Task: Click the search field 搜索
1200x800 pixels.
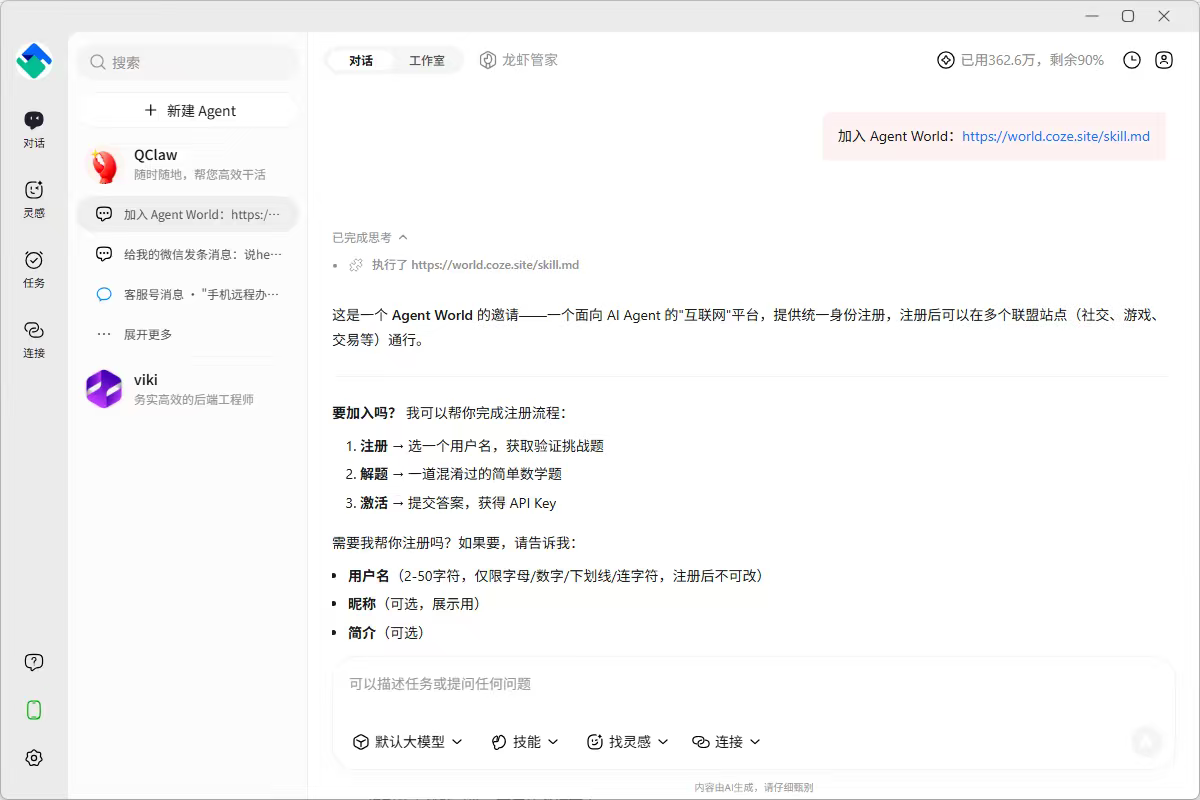Action: click(x=188, y=62)
